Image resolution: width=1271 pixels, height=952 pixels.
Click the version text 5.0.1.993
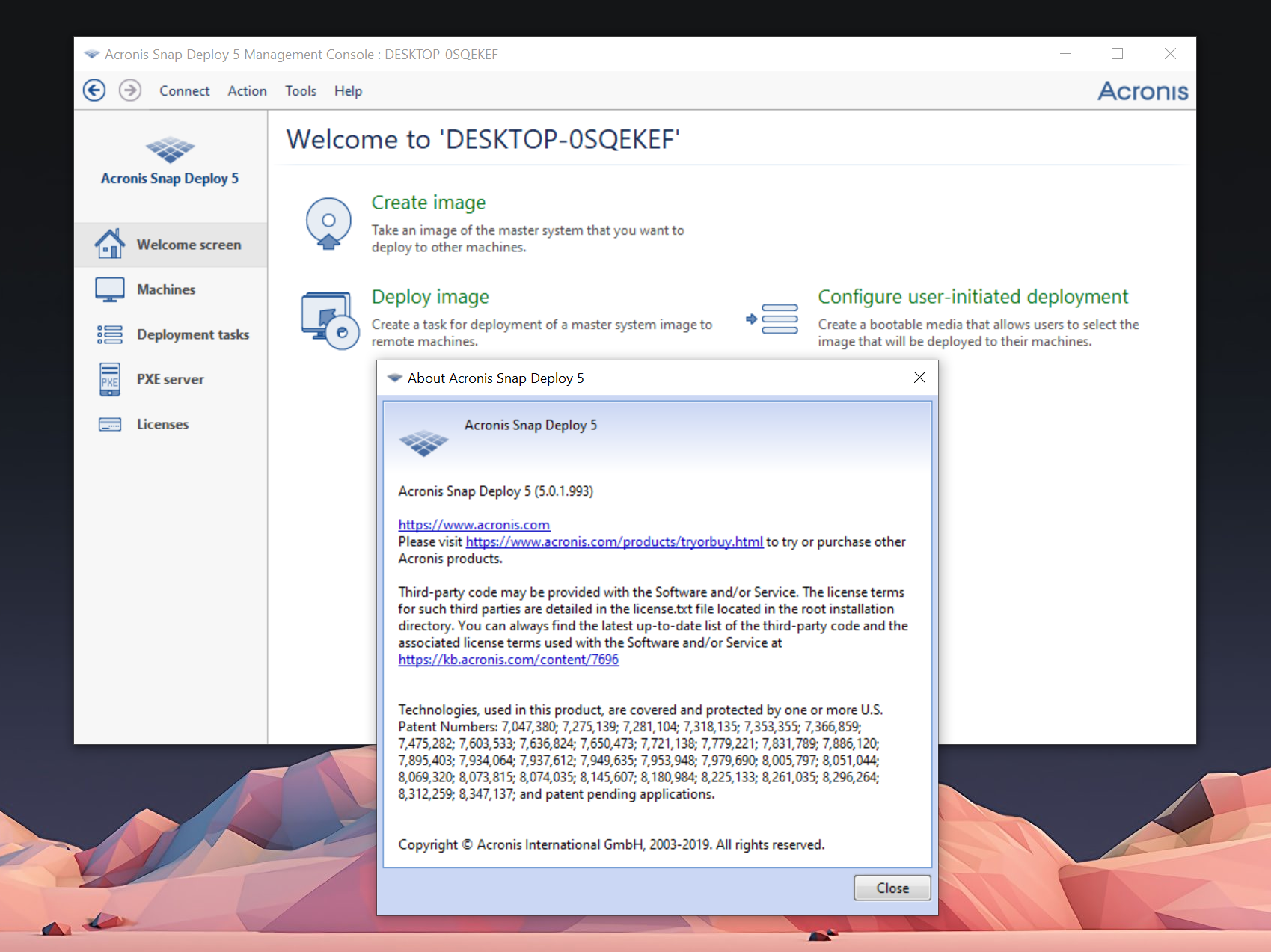(563, 491)
